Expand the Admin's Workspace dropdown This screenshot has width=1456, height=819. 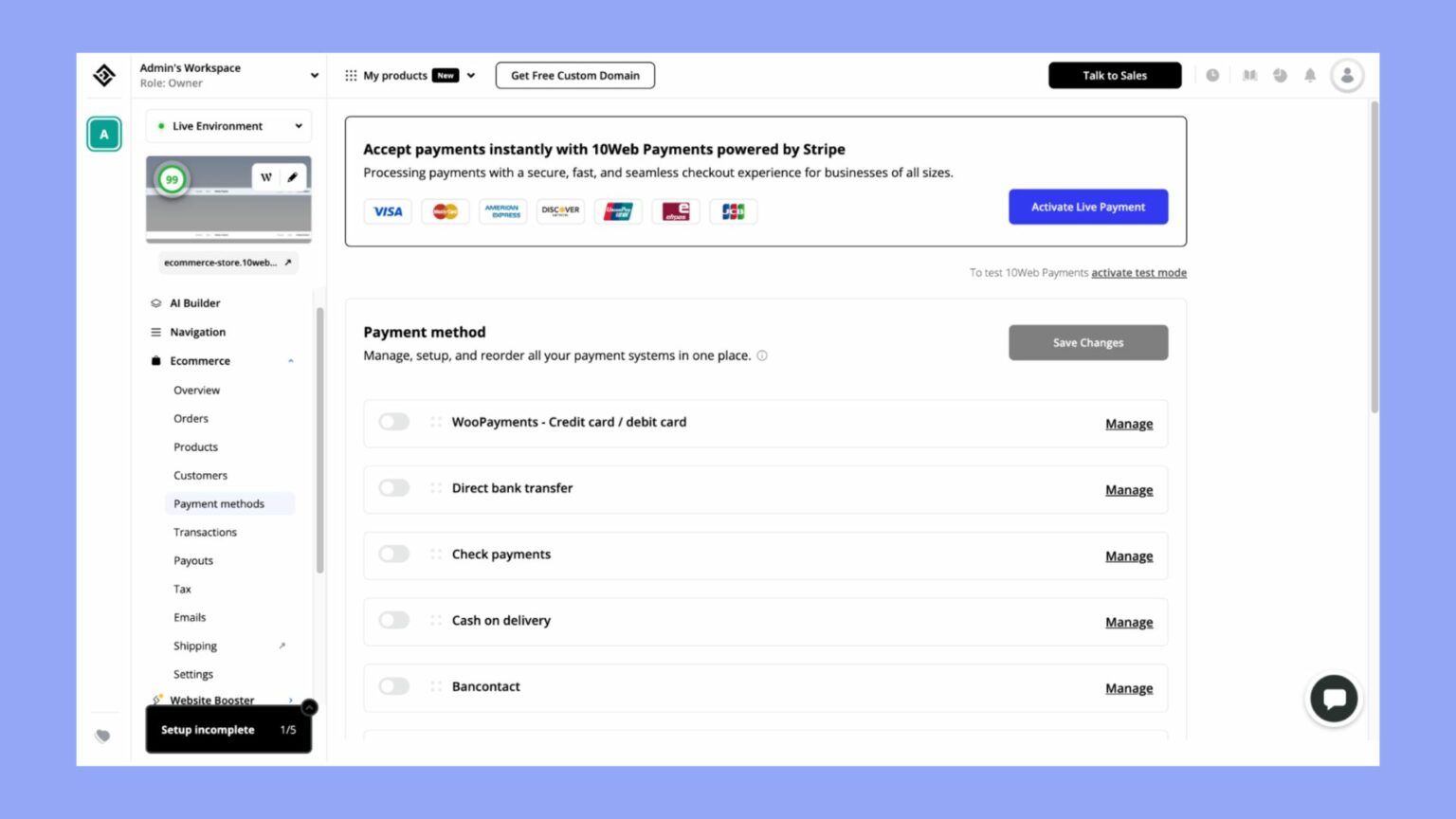click(x=314, y=75)
